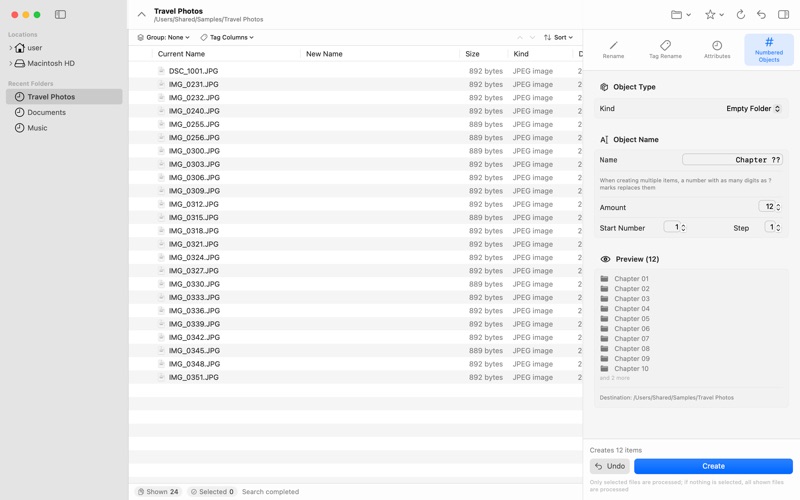Click the kind cell of IMG_0348.JPG

(533, 364)
